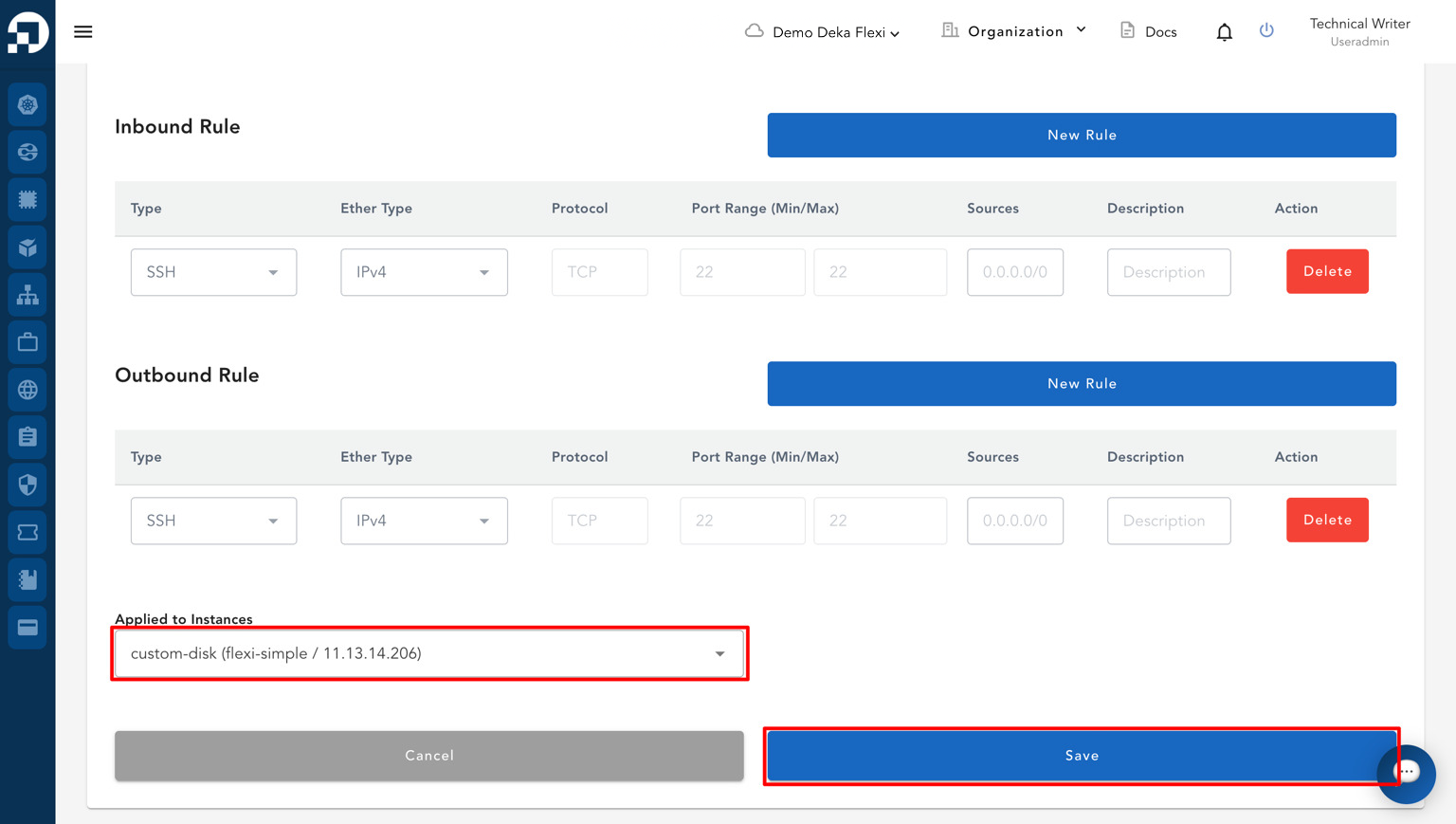1456x824 pixels.
Task: Open the network hierarchy sidebar icon
Action: [27, 295]
